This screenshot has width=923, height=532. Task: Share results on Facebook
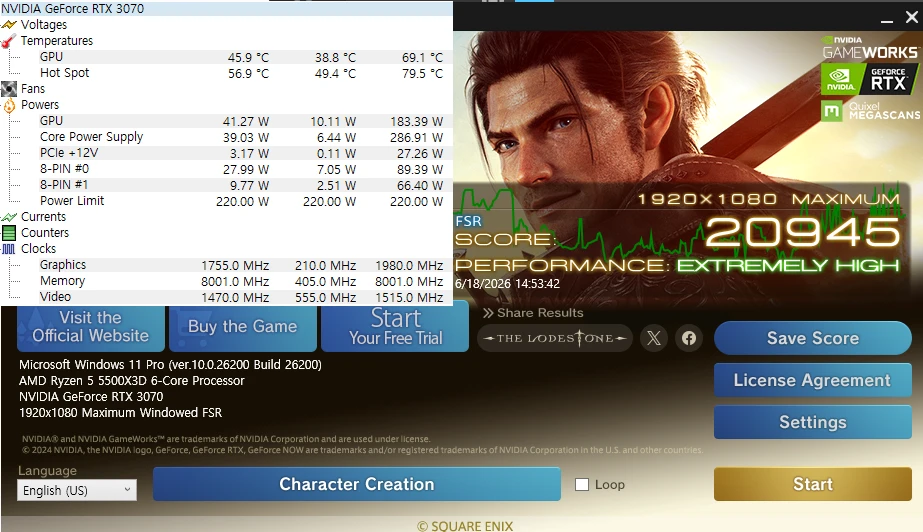[x=689, y=338]
